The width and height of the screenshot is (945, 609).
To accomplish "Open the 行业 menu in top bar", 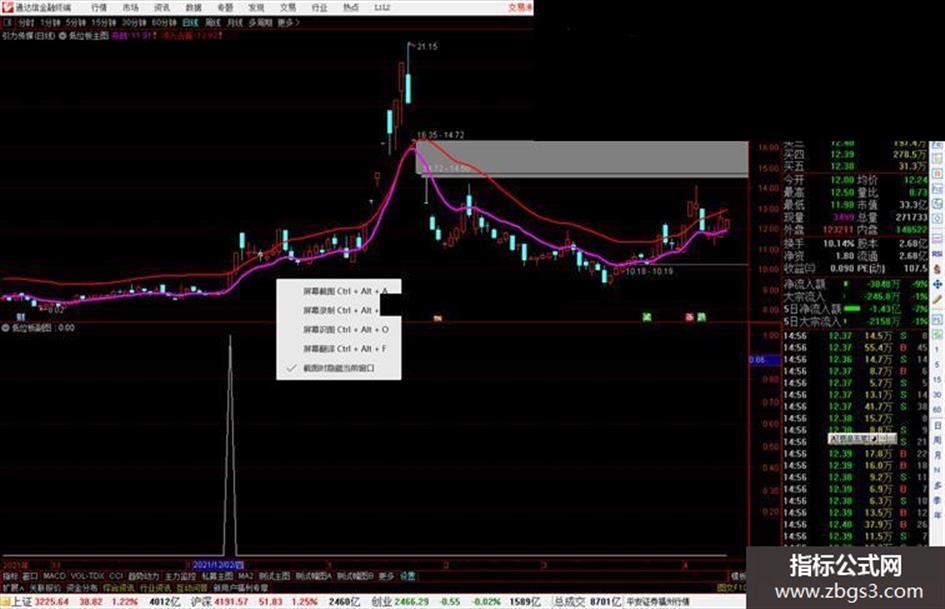I will click(x=319, y=8).
